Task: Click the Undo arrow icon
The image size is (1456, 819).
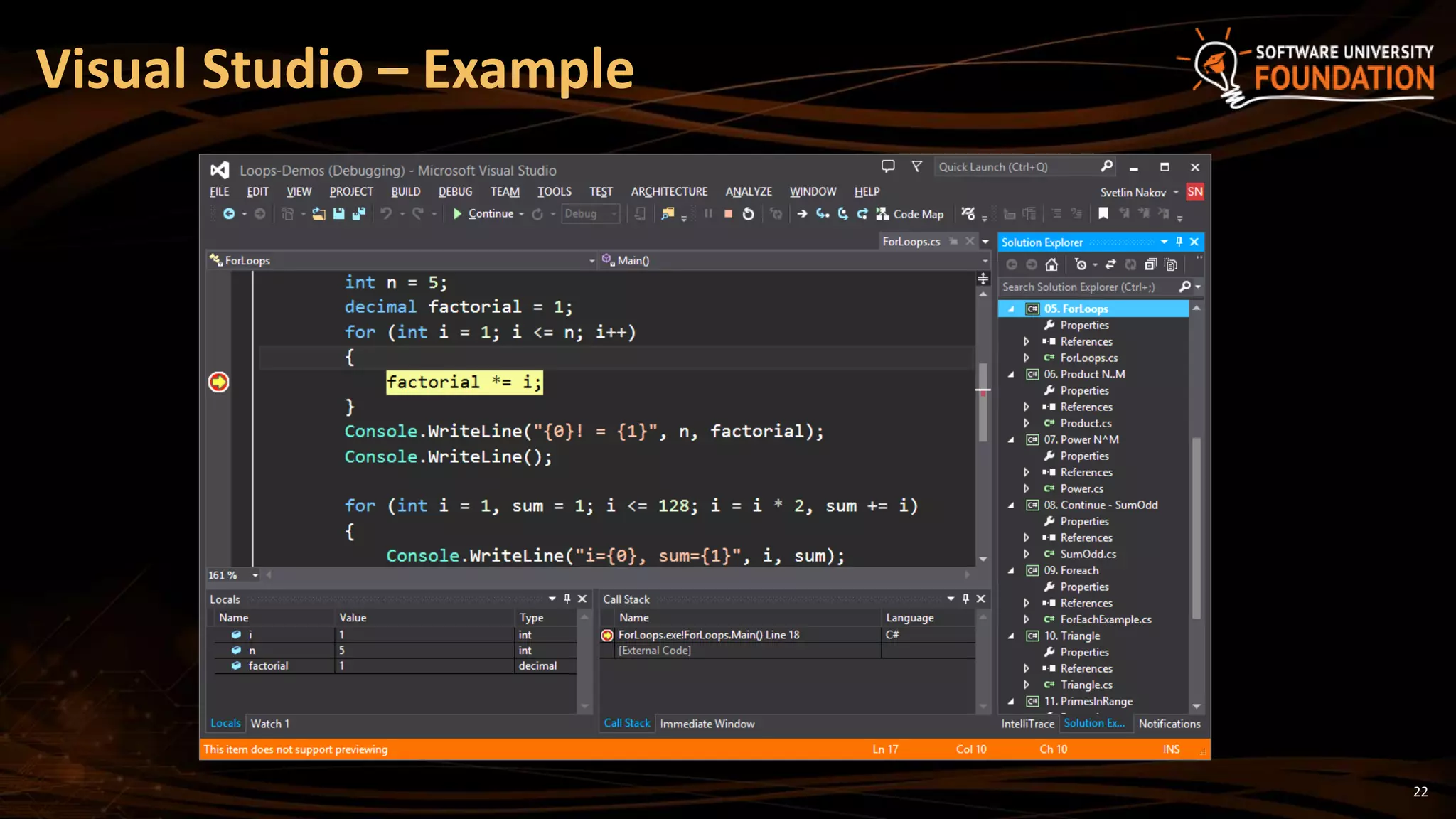Action: 386,214
